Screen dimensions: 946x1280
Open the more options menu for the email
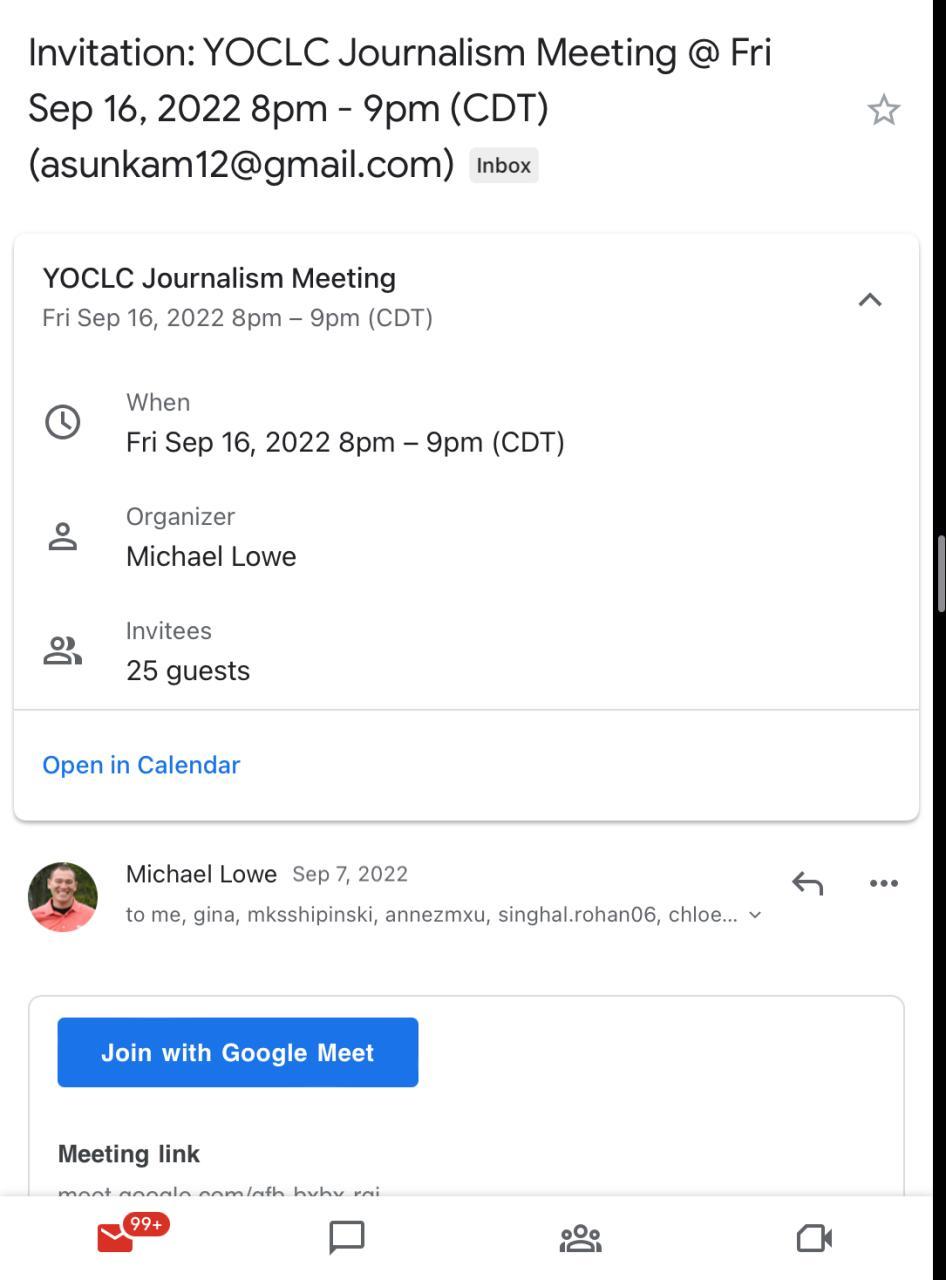(884, 883)
